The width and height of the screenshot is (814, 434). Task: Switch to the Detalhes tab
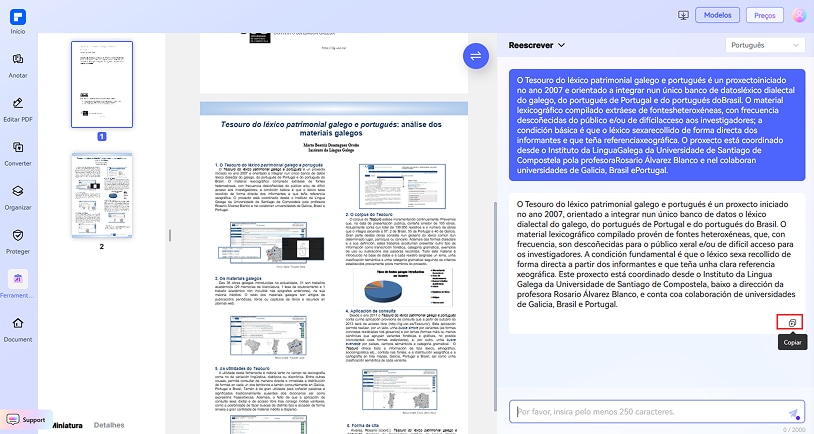coord(109,425)
